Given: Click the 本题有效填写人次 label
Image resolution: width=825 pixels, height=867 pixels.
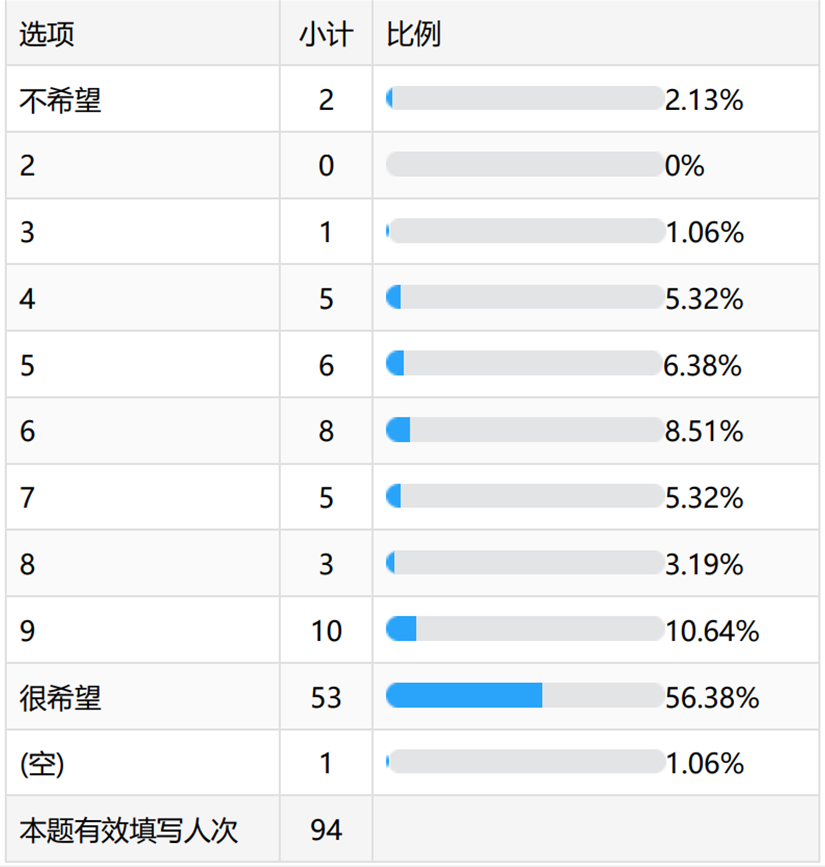Looking at the screenshot, I should [x=129, y=830].
